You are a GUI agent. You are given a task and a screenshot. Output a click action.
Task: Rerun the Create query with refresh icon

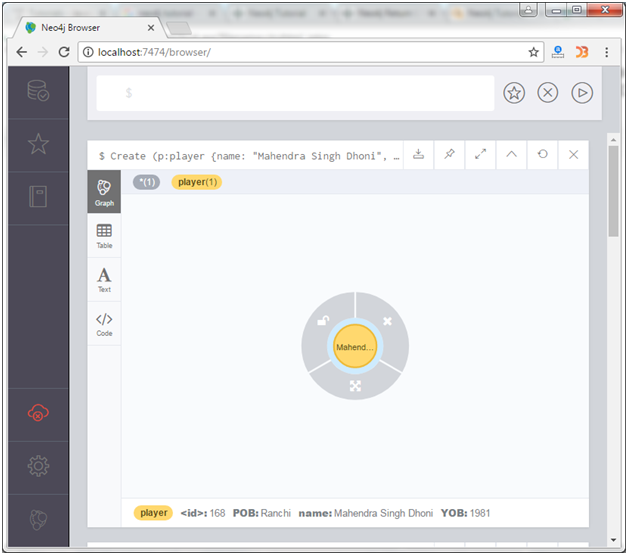pyautogui.click(x=542, y=155)
